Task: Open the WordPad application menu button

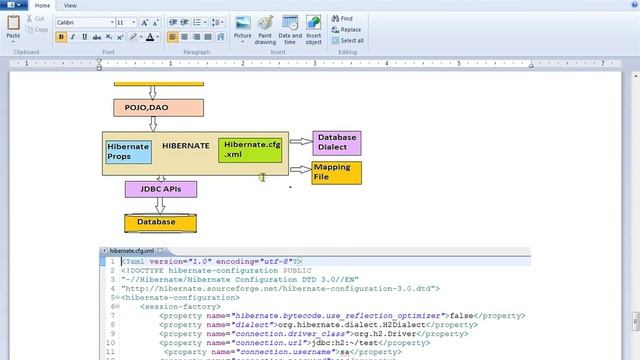Action: [13, 5]
